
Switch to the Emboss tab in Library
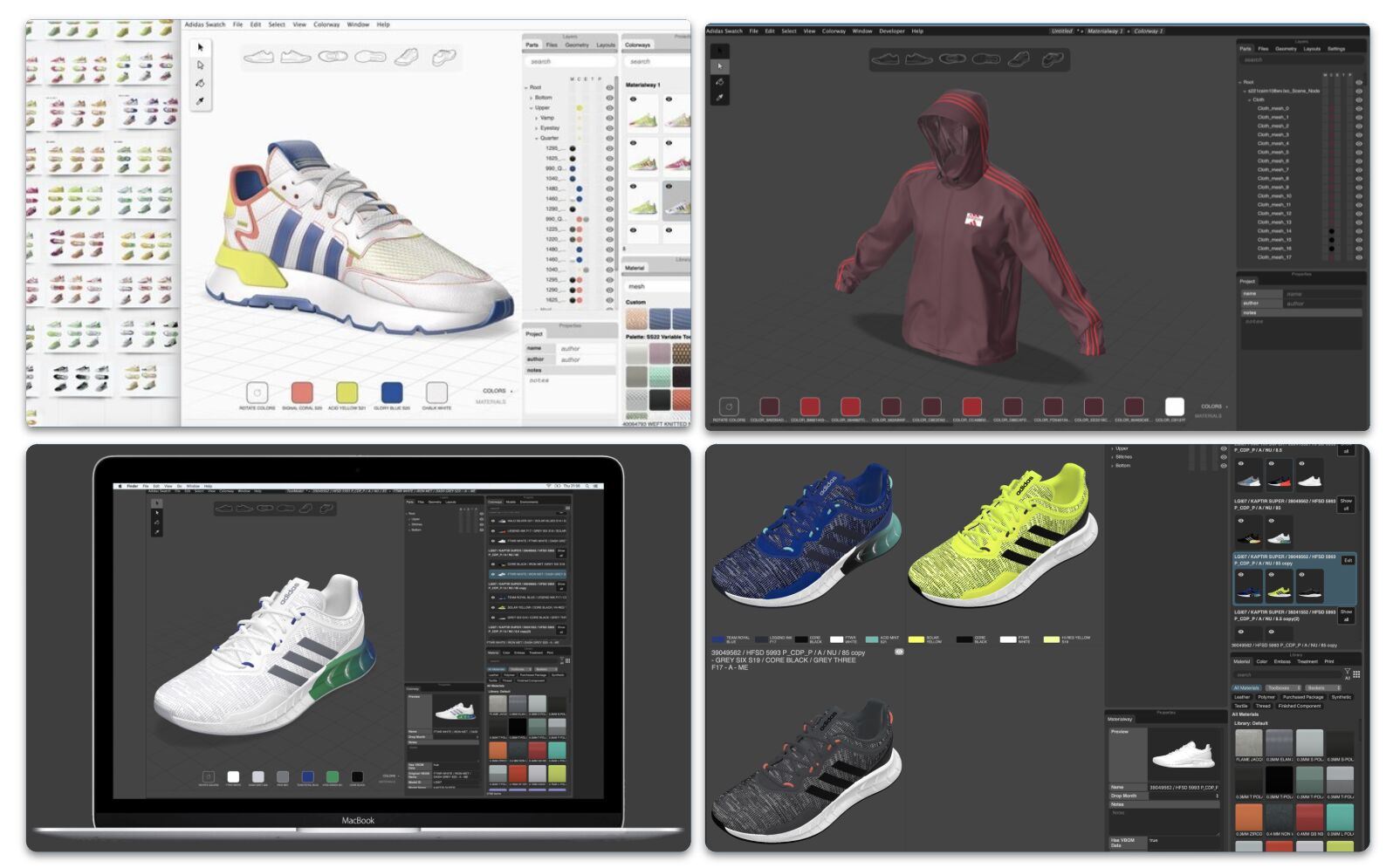coord(1281,661)
